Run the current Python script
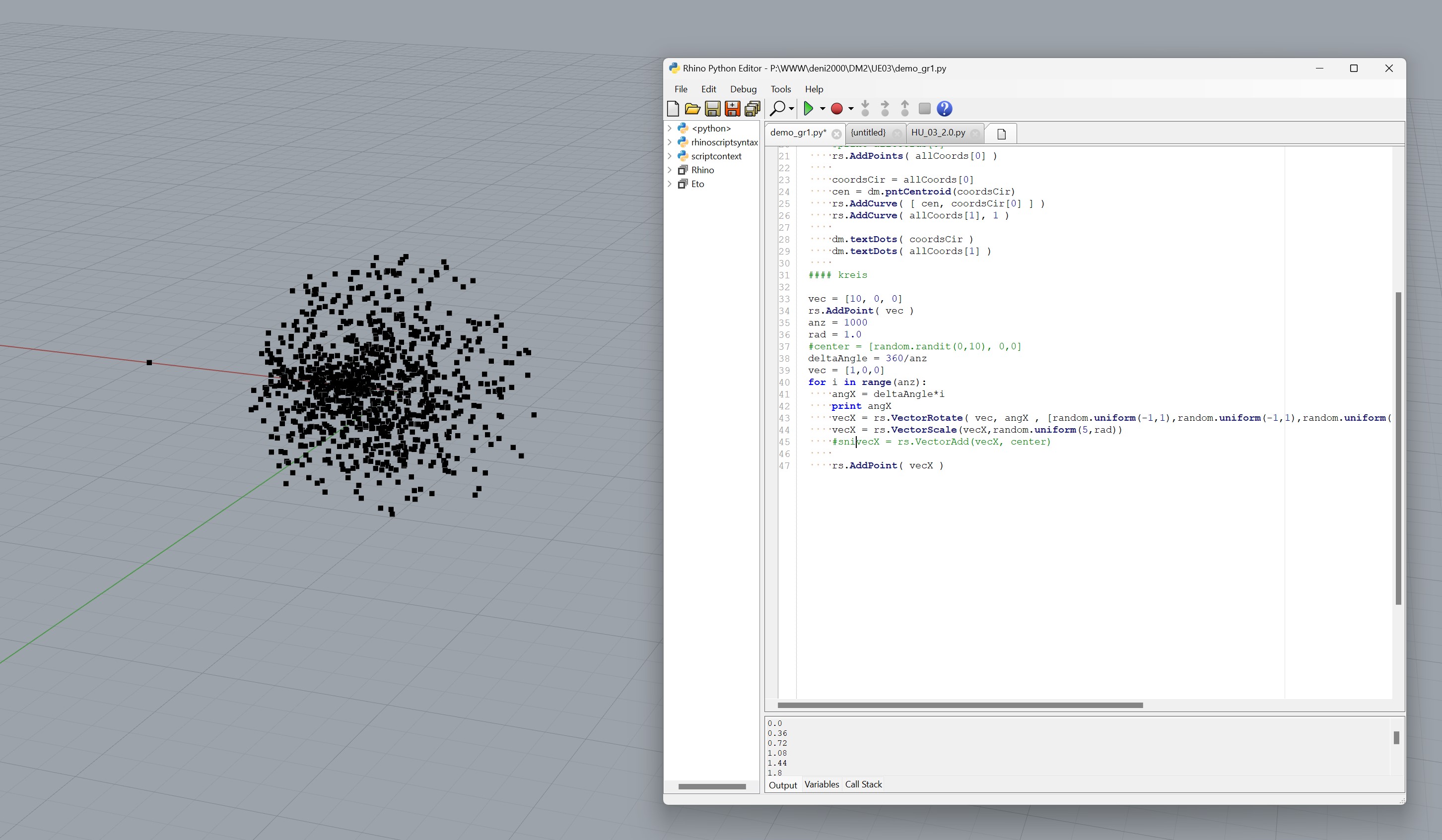The height and width of the screenshot is (840, 1442). (810, 109)
